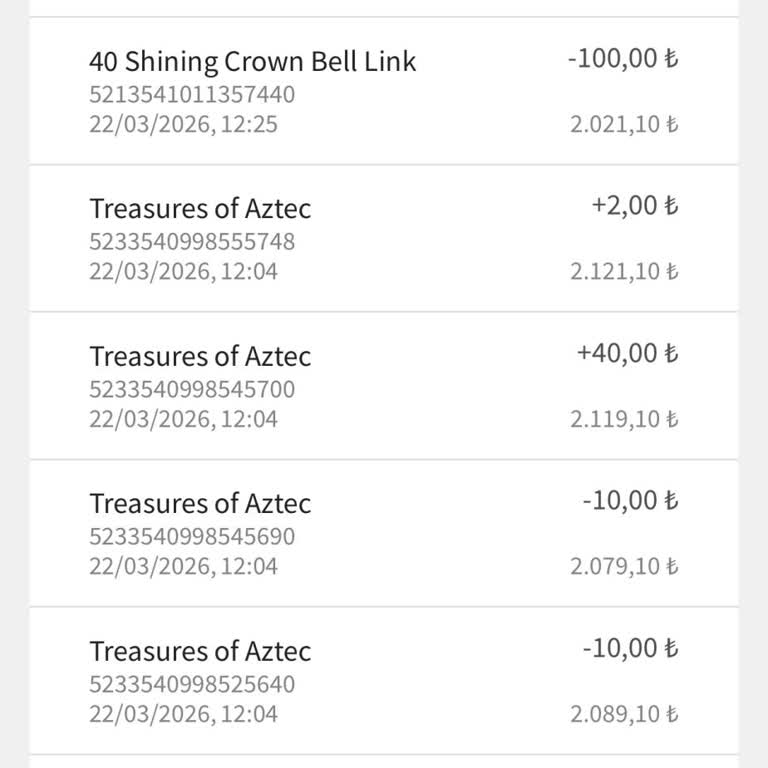Image resolution: width=768 pixels, height=768 pixels.
Task: Open the 40 Shining Crown Bell Link transaction
Action: pyautogui.click(x=252, y=61)
